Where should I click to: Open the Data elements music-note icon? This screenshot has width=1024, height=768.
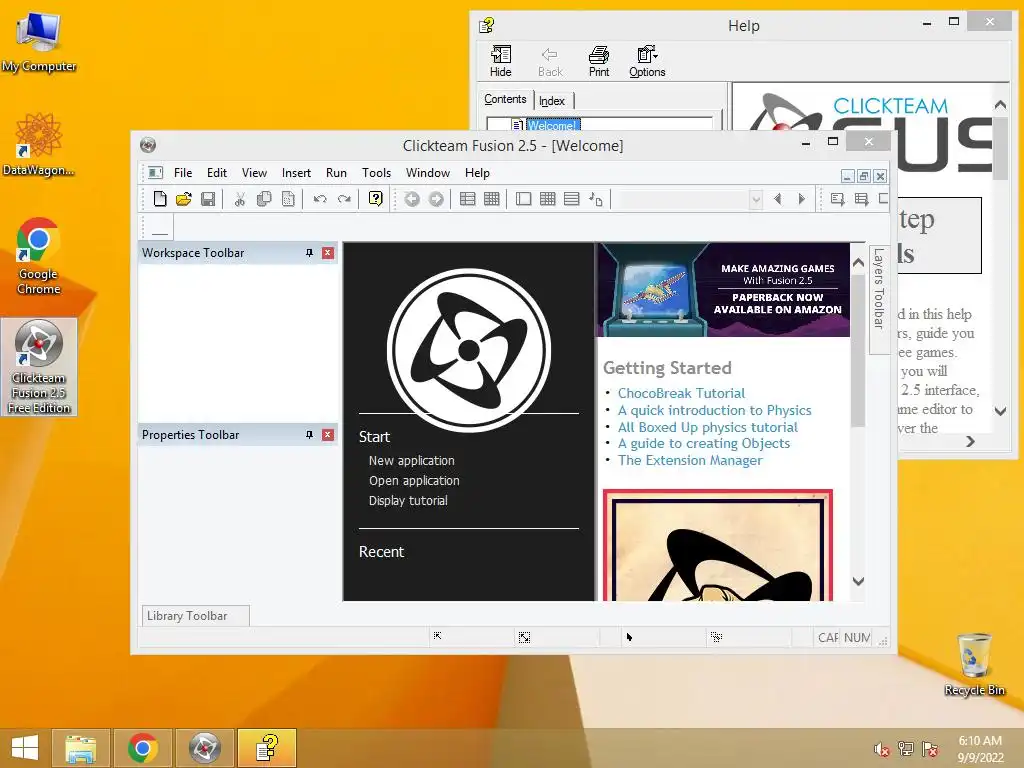(596, 199)
